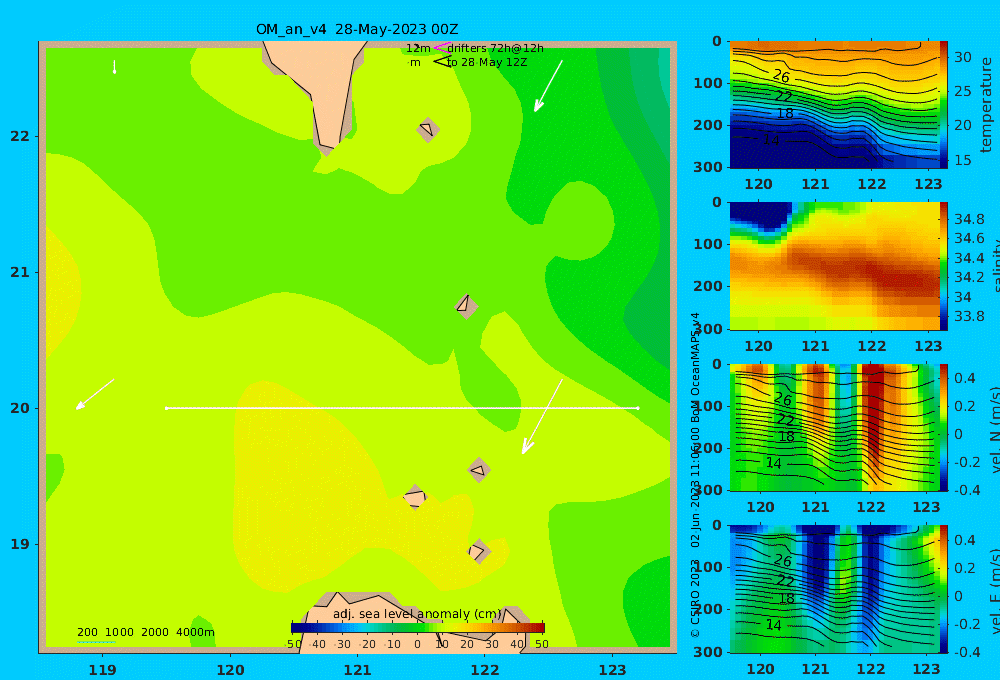The image size is (1000, 680).
Task: Click the main map longitude label 123
Action: (613, 670)
